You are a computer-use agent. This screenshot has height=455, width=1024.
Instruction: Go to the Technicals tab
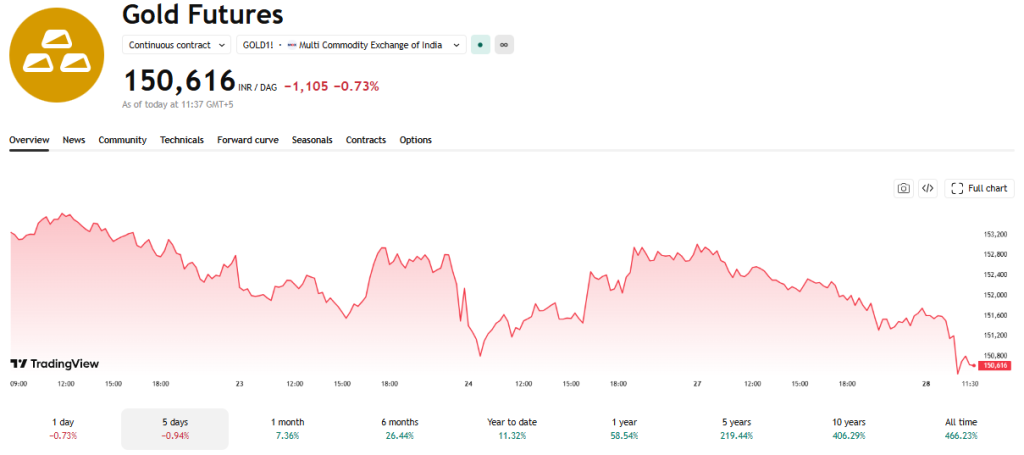(x=182, y=140)
